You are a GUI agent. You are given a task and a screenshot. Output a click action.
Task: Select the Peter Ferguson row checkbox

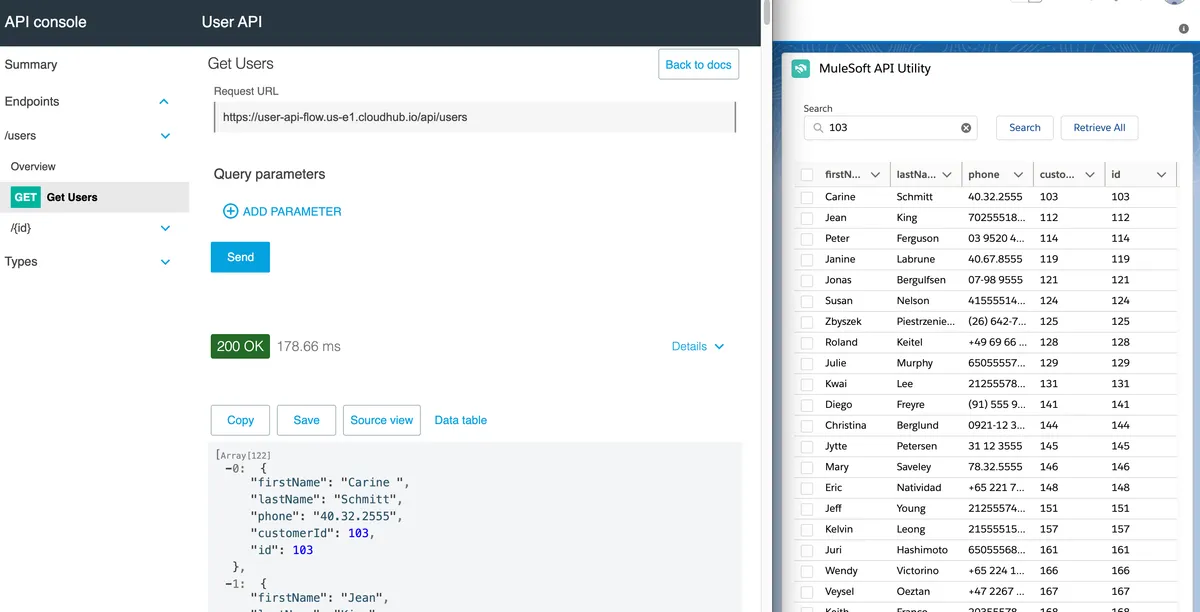click(807, 239)
